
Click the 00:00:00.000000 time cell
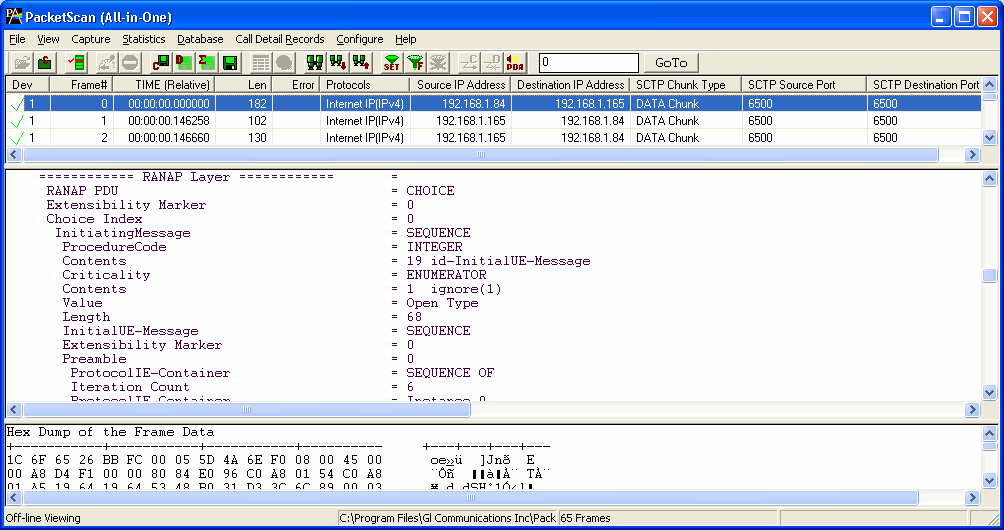click(165, 104)
